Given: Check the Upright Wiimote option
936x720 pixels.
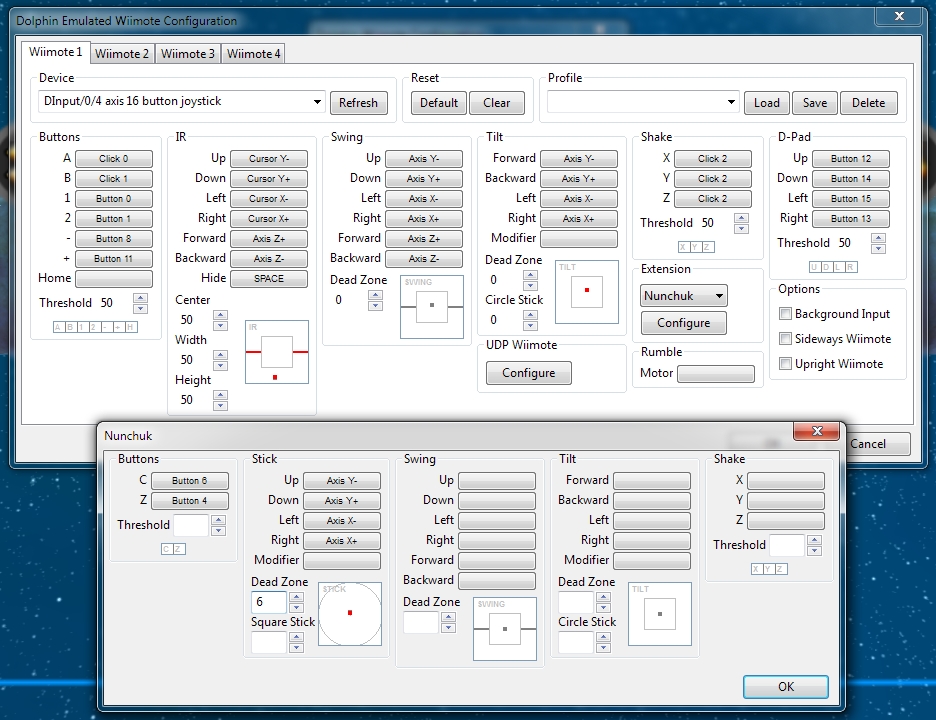Looking at the screenshot, I should (x=786, y=364).
